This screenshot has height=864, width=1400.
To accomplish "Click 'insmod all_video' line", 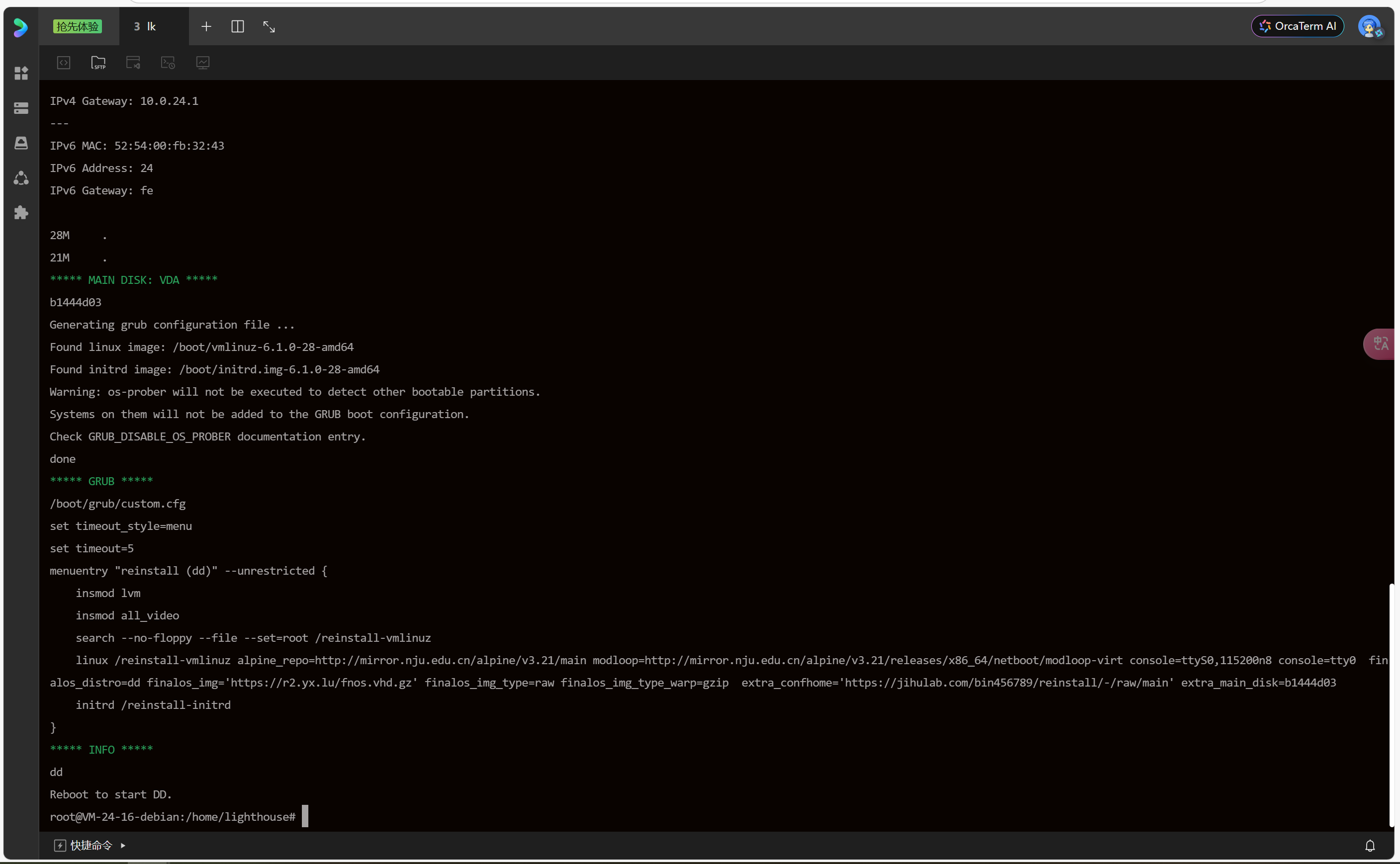I will [127, 615].
